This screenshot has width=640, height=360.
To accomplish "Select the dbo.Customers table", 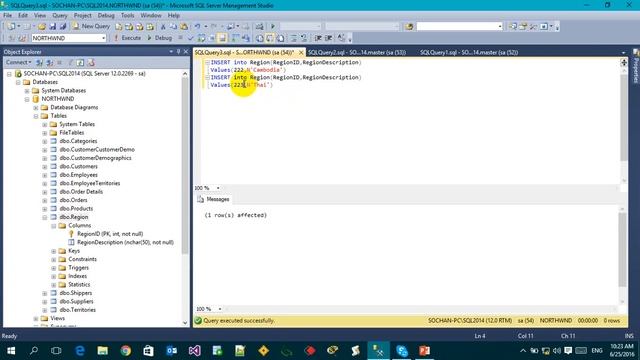I will click(x=78, y=167).
